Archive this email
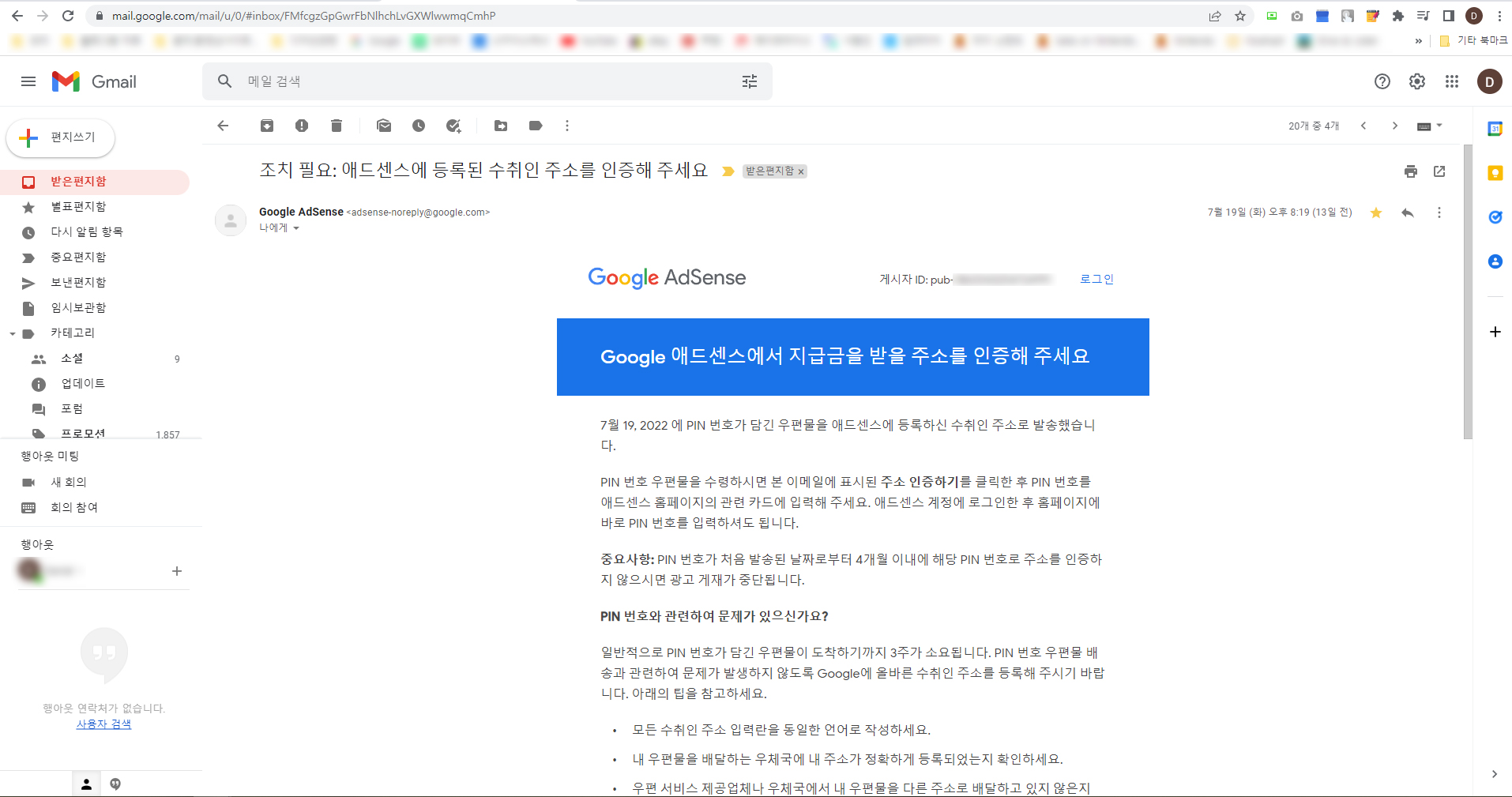The width and height of the screenshot is (1512, 797). point(267,126)
